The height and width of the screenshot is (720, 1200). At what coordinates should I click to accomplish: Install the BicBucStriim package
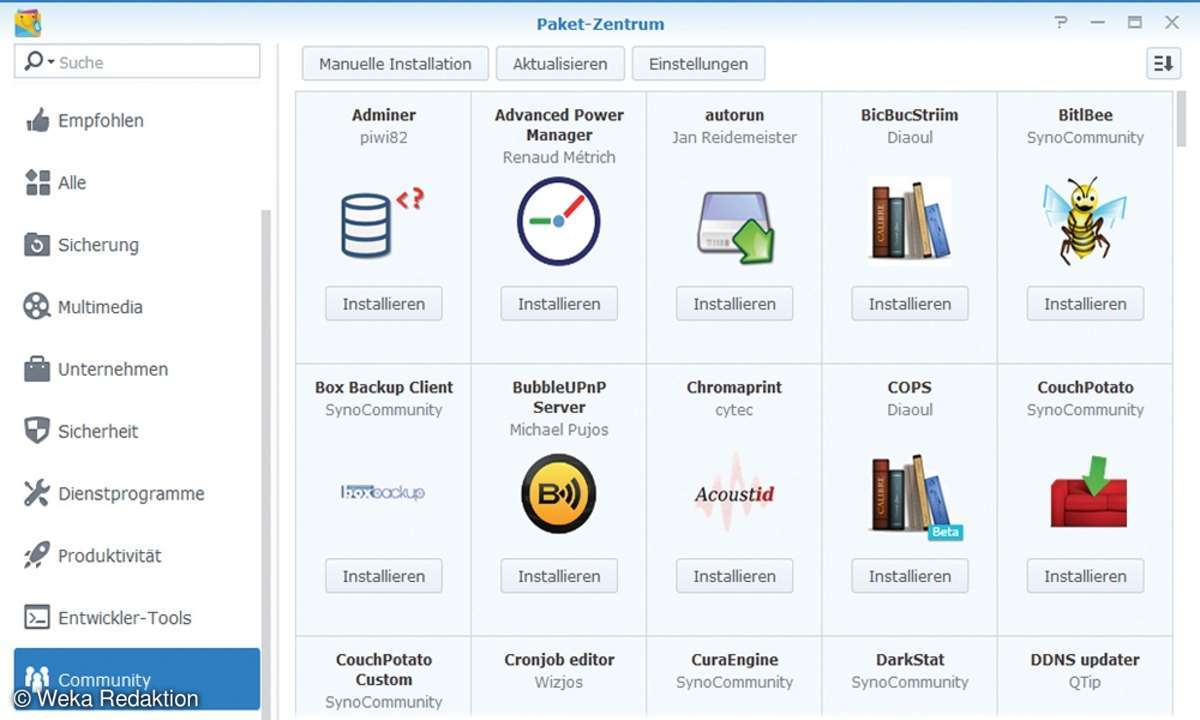909,304
